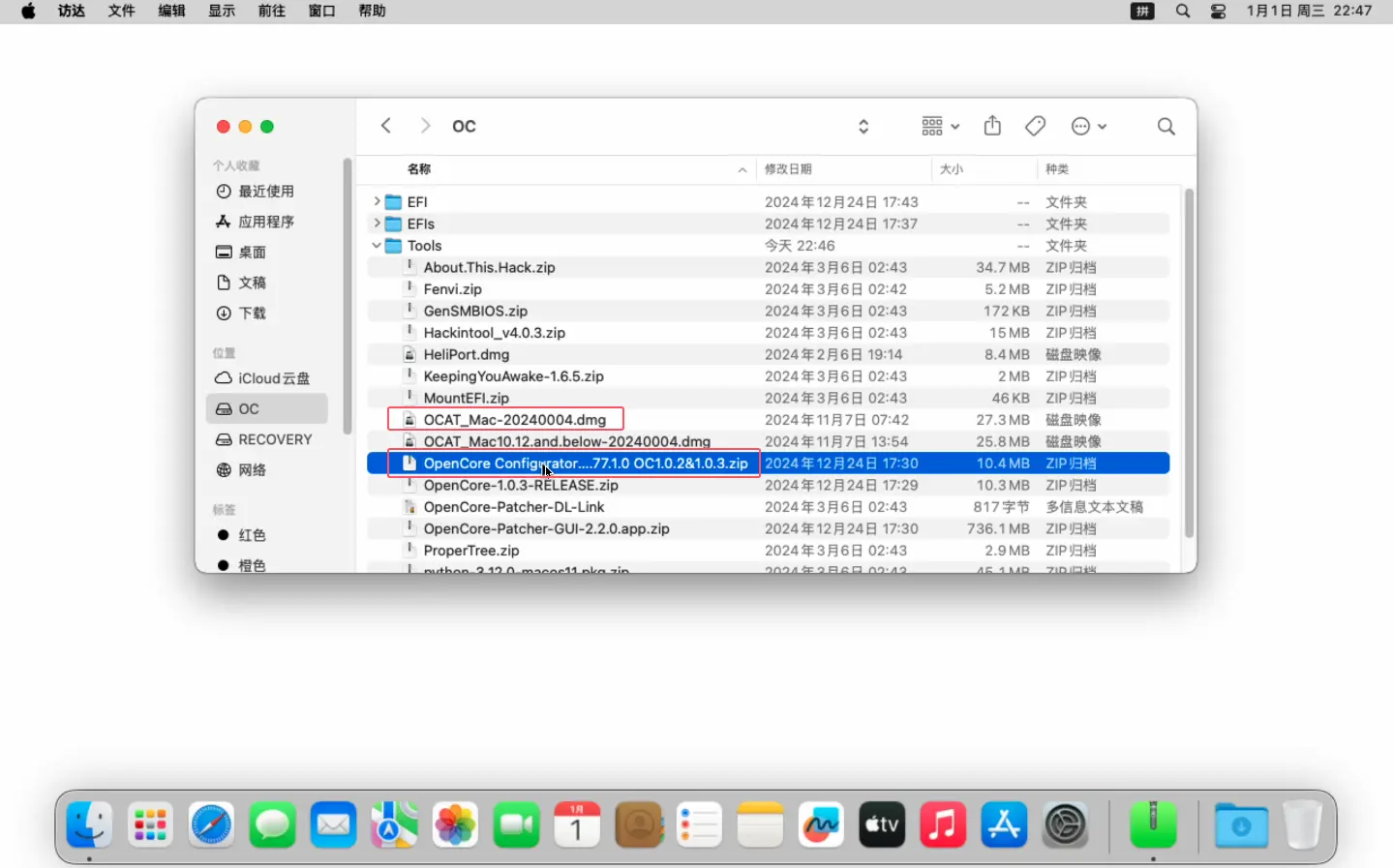Collapse the Tools folder disclosure arrow
This screenshot has height=868, width=1393.
pyautogui.click(x=377, y=245)
